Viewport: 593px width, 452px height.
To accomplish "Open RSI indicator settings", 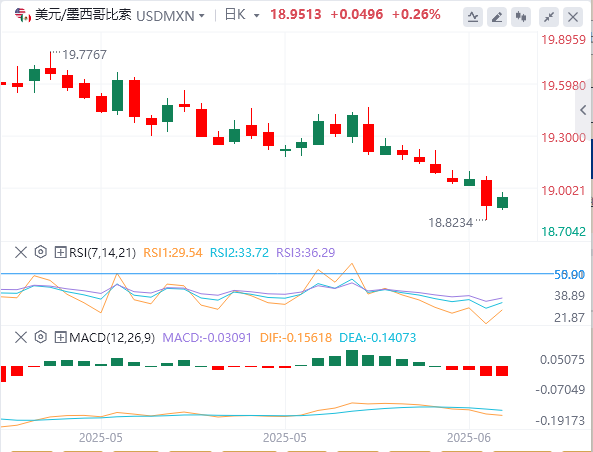I will (x=40, y=252).
